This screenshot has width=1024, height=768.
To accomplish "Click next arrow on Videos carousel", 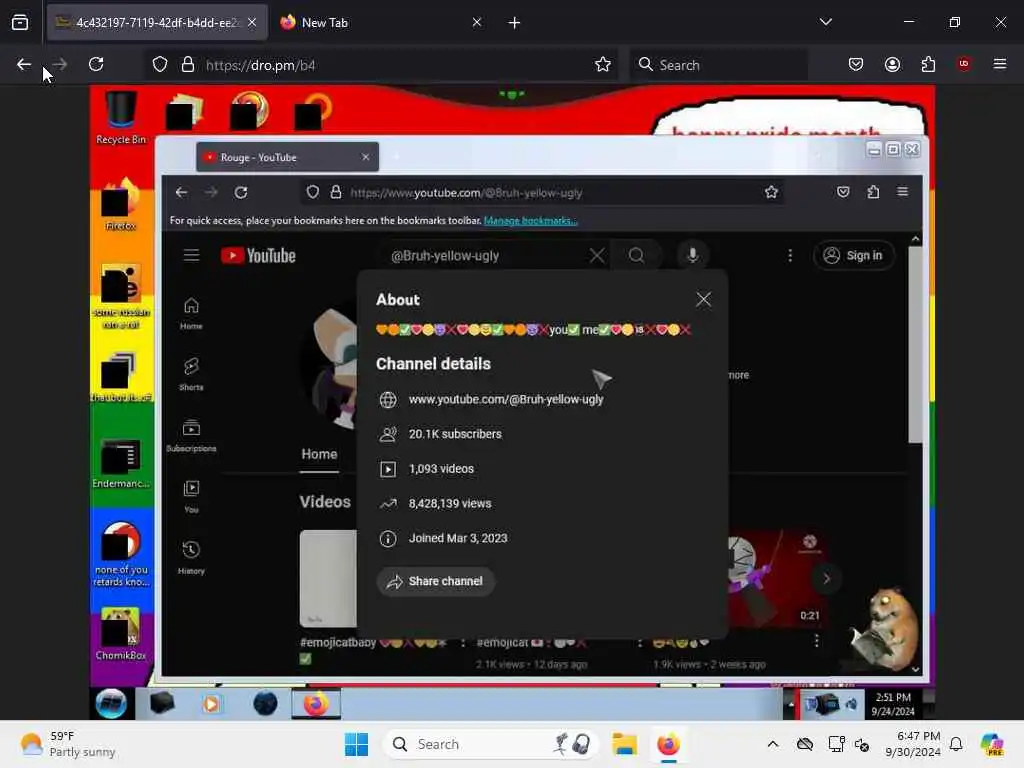I will pos(827,579).
